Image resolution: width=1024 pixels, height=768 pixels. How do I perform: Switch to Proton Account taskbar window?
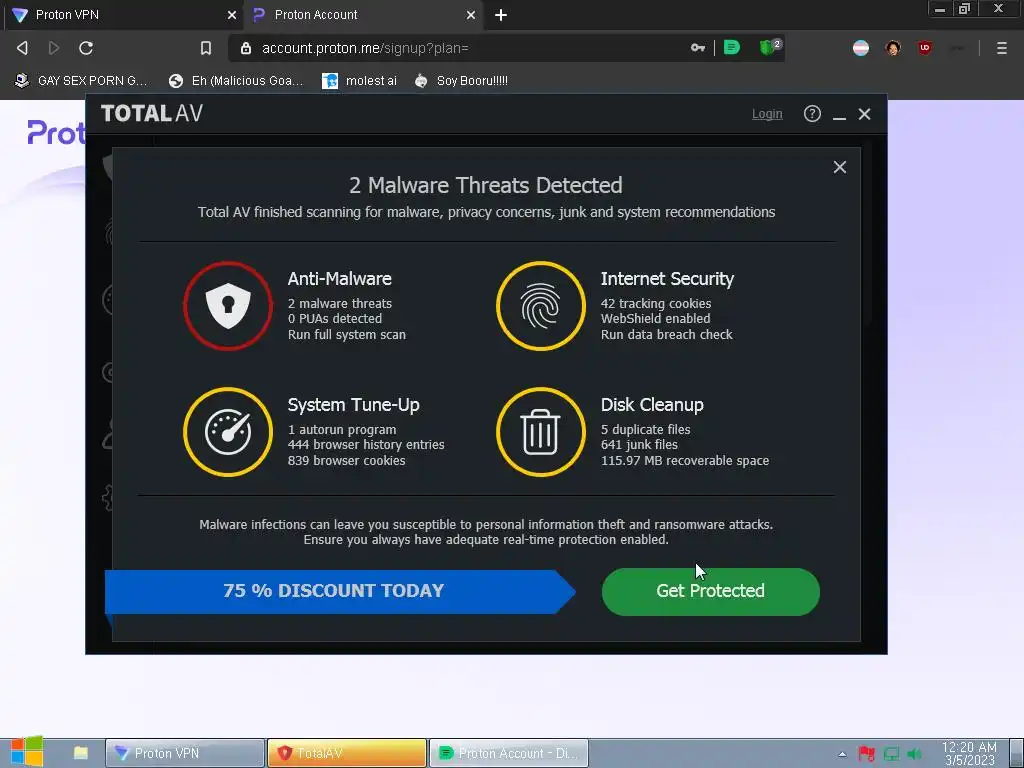point(509,753)
